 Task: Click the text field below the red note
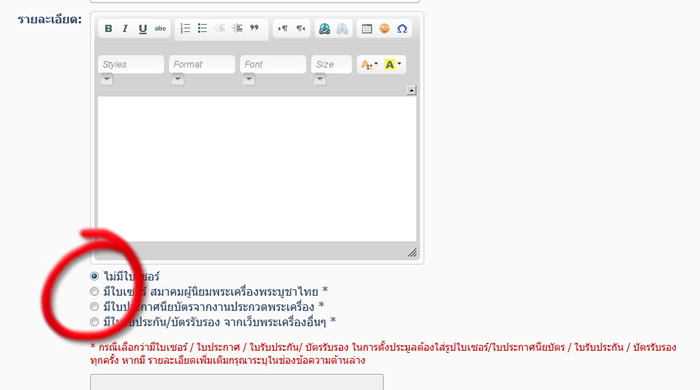coord(237,382)
